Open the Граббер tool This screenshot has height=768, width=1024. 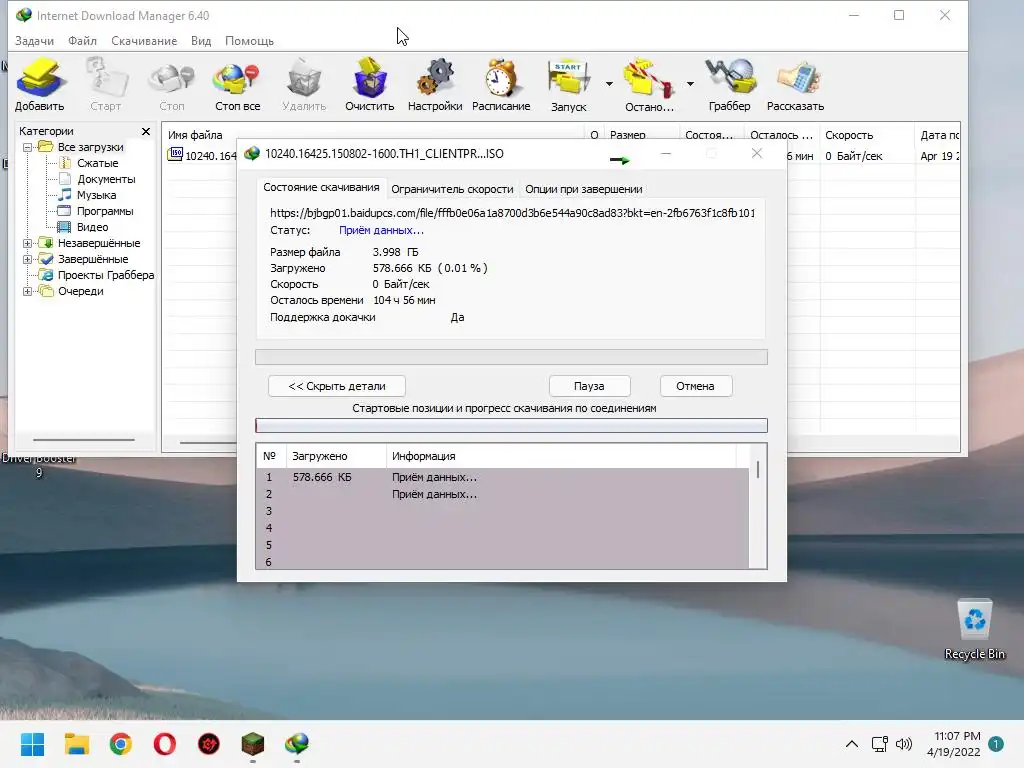tap(729, 84)
